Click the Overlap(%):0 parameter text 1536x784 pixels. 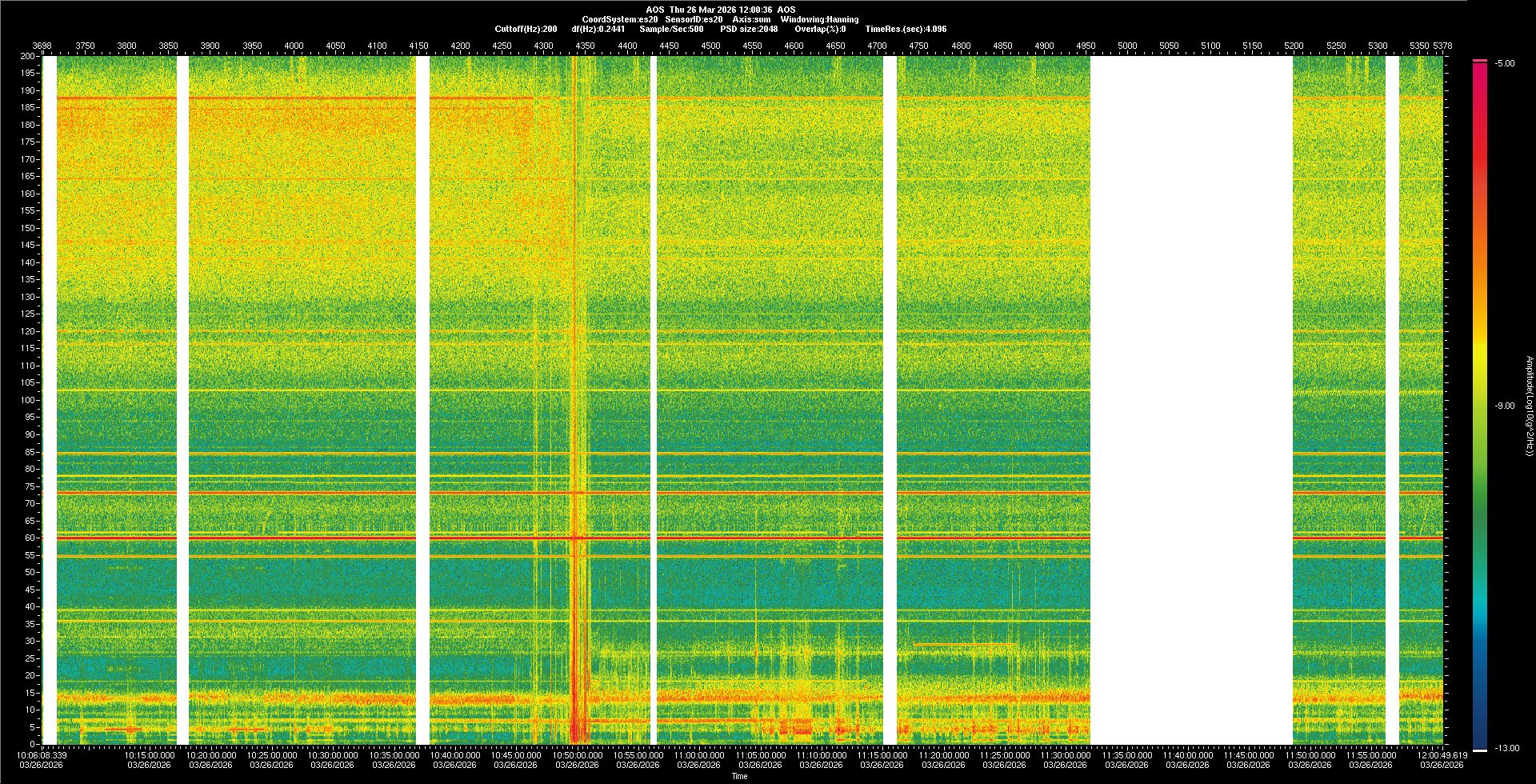coord(820,29)
